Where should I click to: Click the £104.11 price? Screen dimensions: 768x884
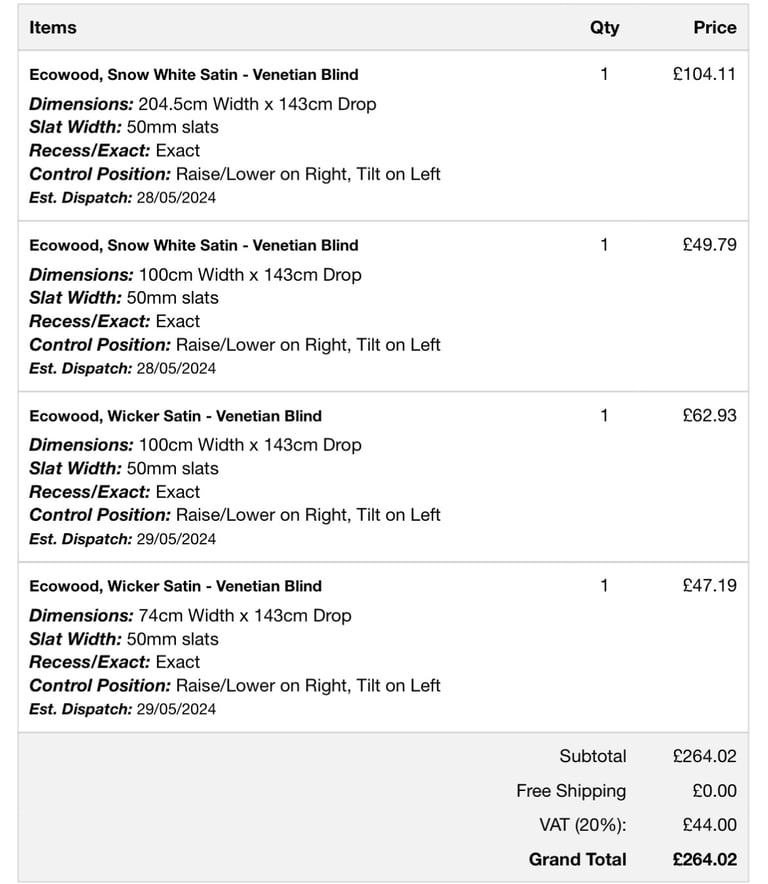coord(704,74)
